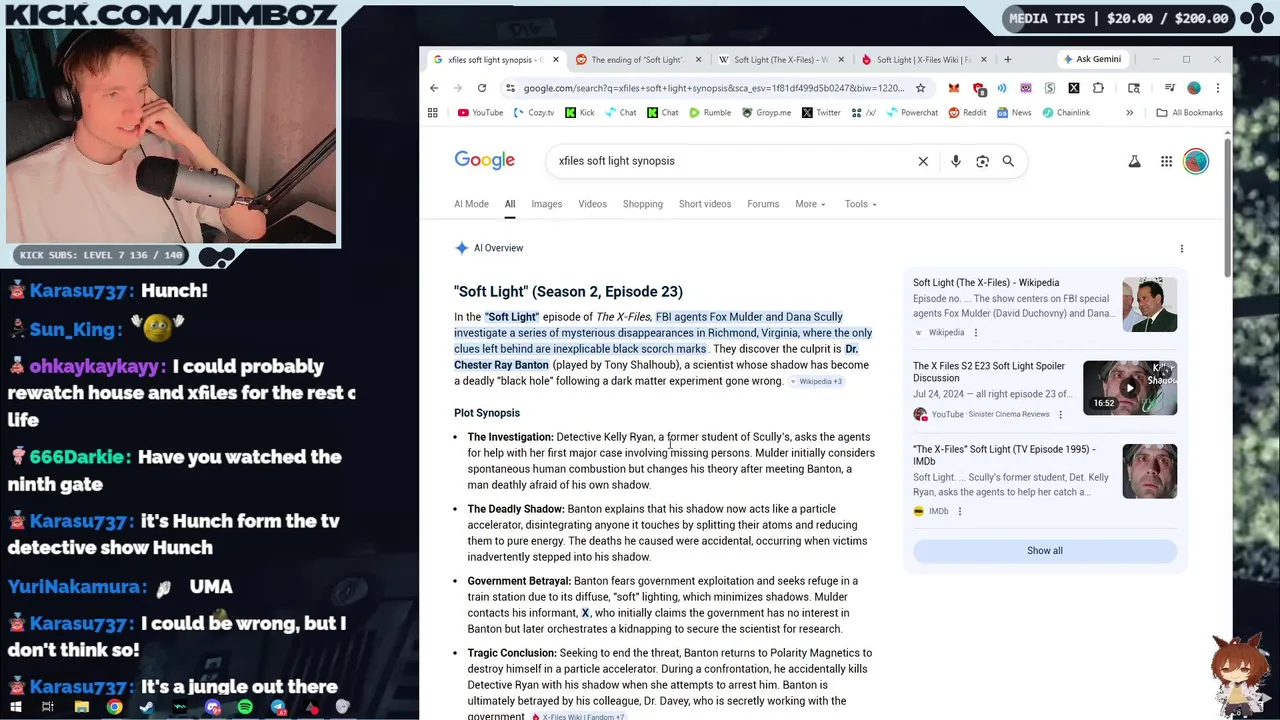
Task: Open the Google apps grid
Action: coord(1166,161)
